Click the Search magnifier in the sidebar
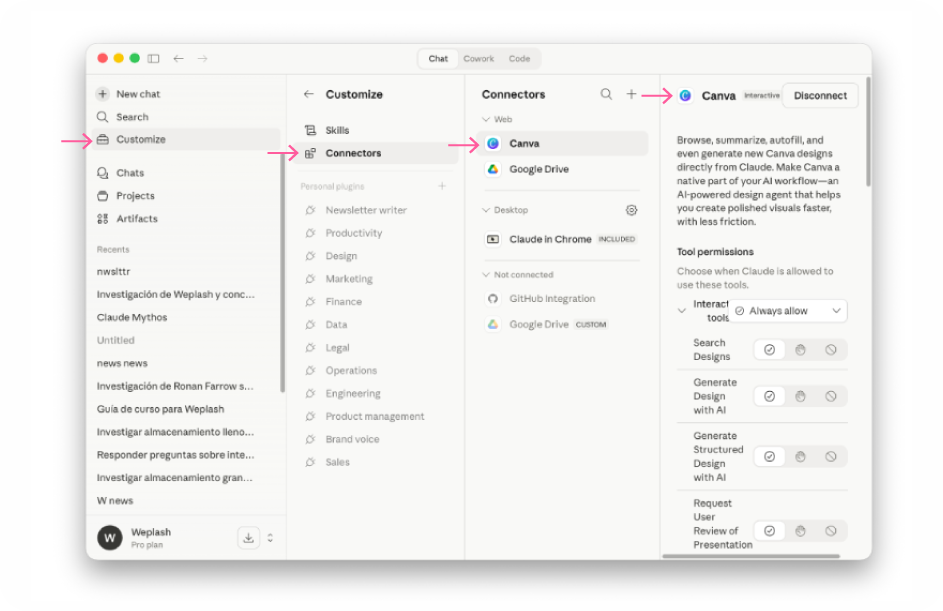The height and width of the screenshot is (611, 943). coord(103,117)
